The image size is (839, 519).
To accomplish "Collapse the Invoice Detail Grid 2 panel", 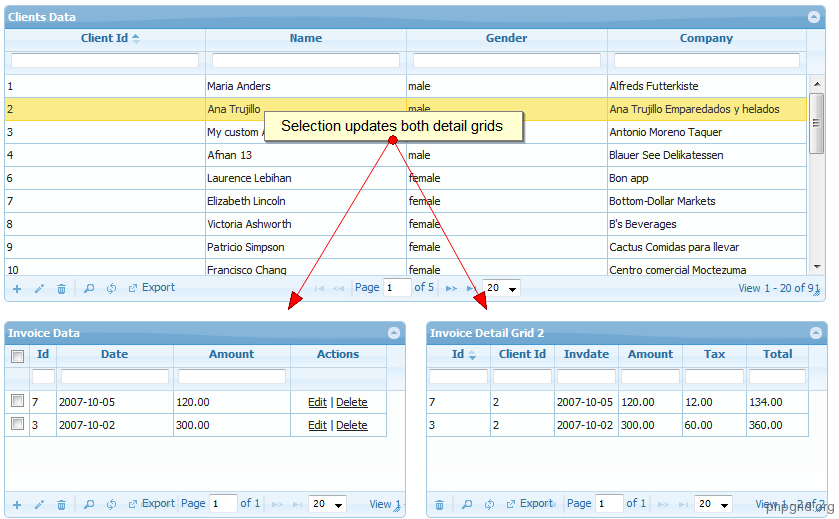I will (x=816, y=333).
